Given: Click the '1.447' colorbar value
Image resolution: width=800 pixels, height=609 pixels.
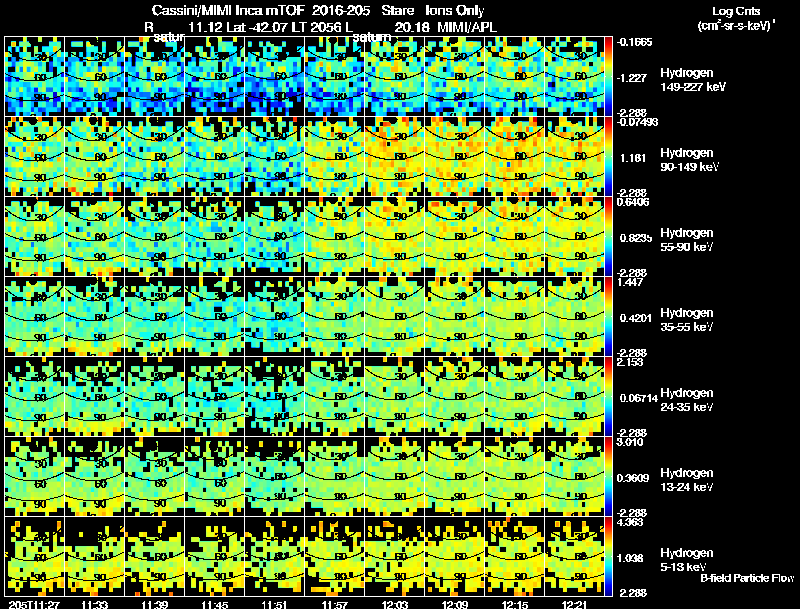Looking at the screenshot, I should (x=630, y=282).
